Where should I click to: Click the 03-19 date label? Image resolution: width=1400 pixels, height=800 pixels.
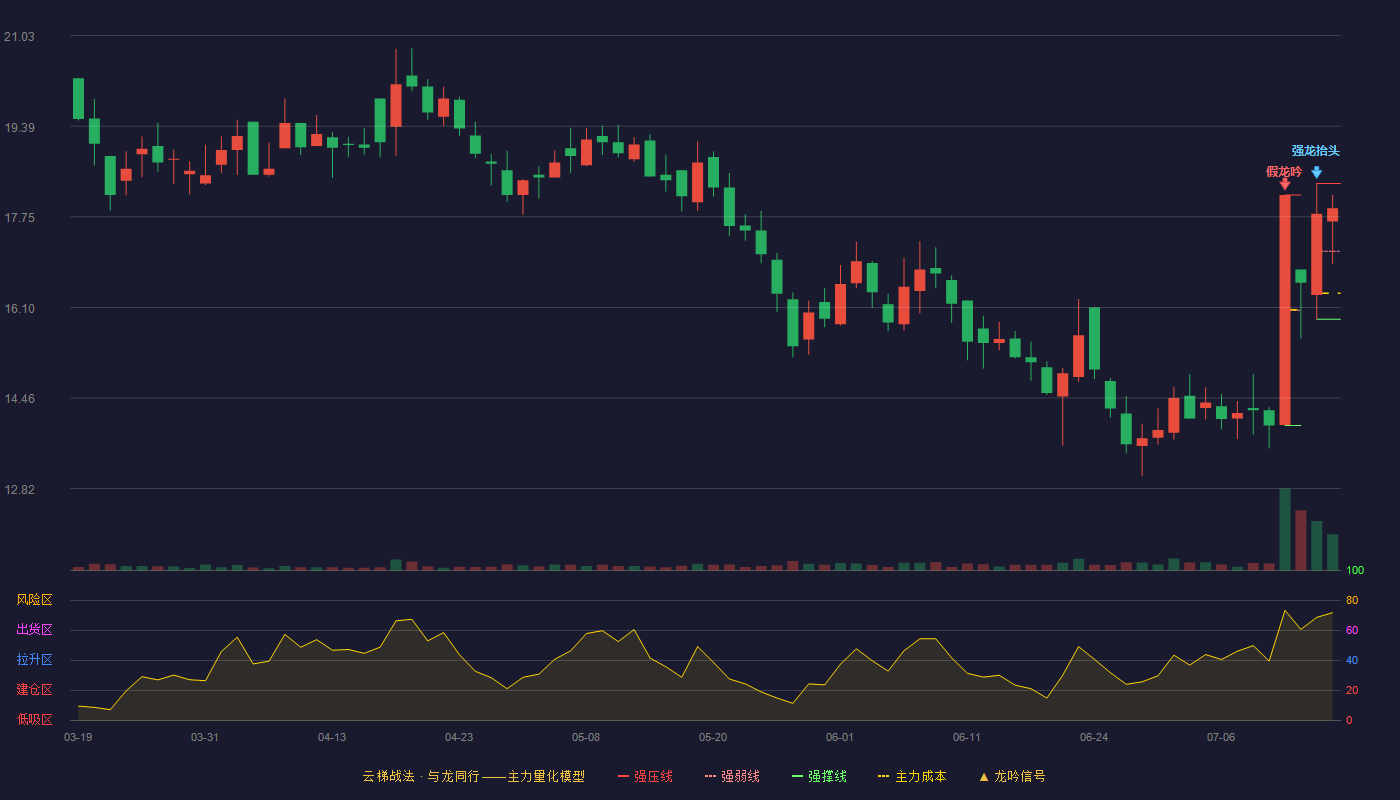pos(78,737)
